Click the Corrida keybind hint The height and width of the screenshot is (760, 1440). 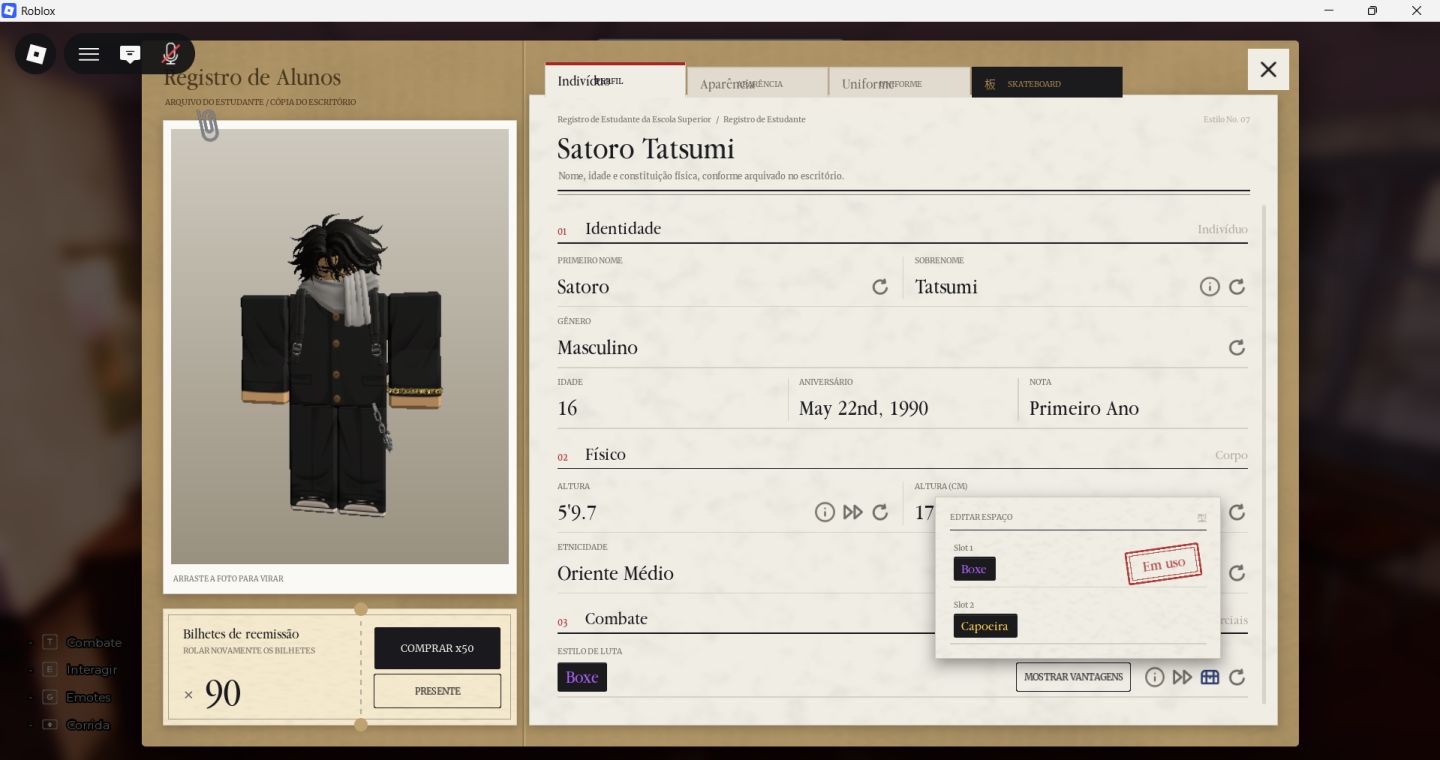75,724
